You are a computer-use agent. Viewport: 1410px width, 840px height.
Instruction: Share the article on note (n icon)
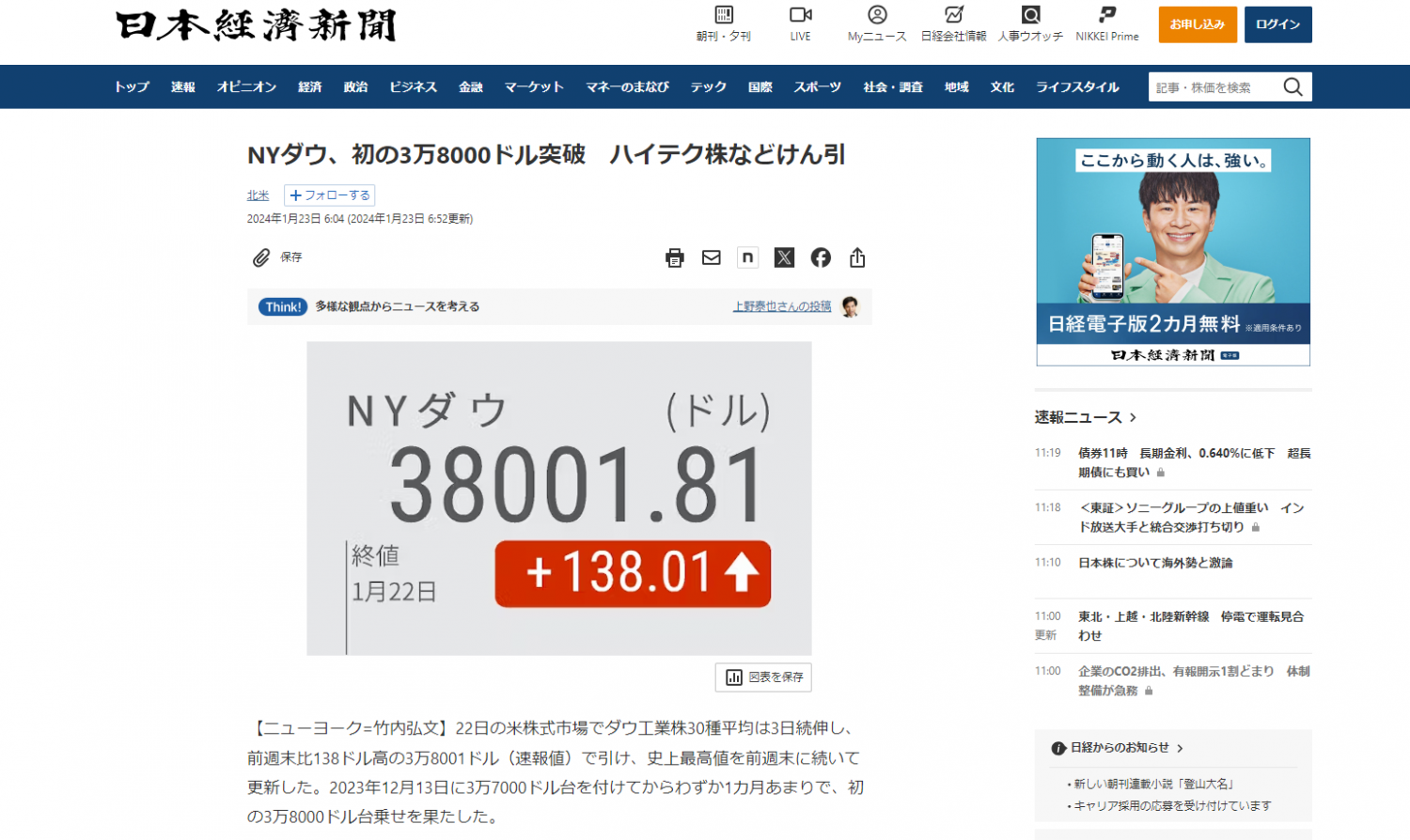coord(748,257)
